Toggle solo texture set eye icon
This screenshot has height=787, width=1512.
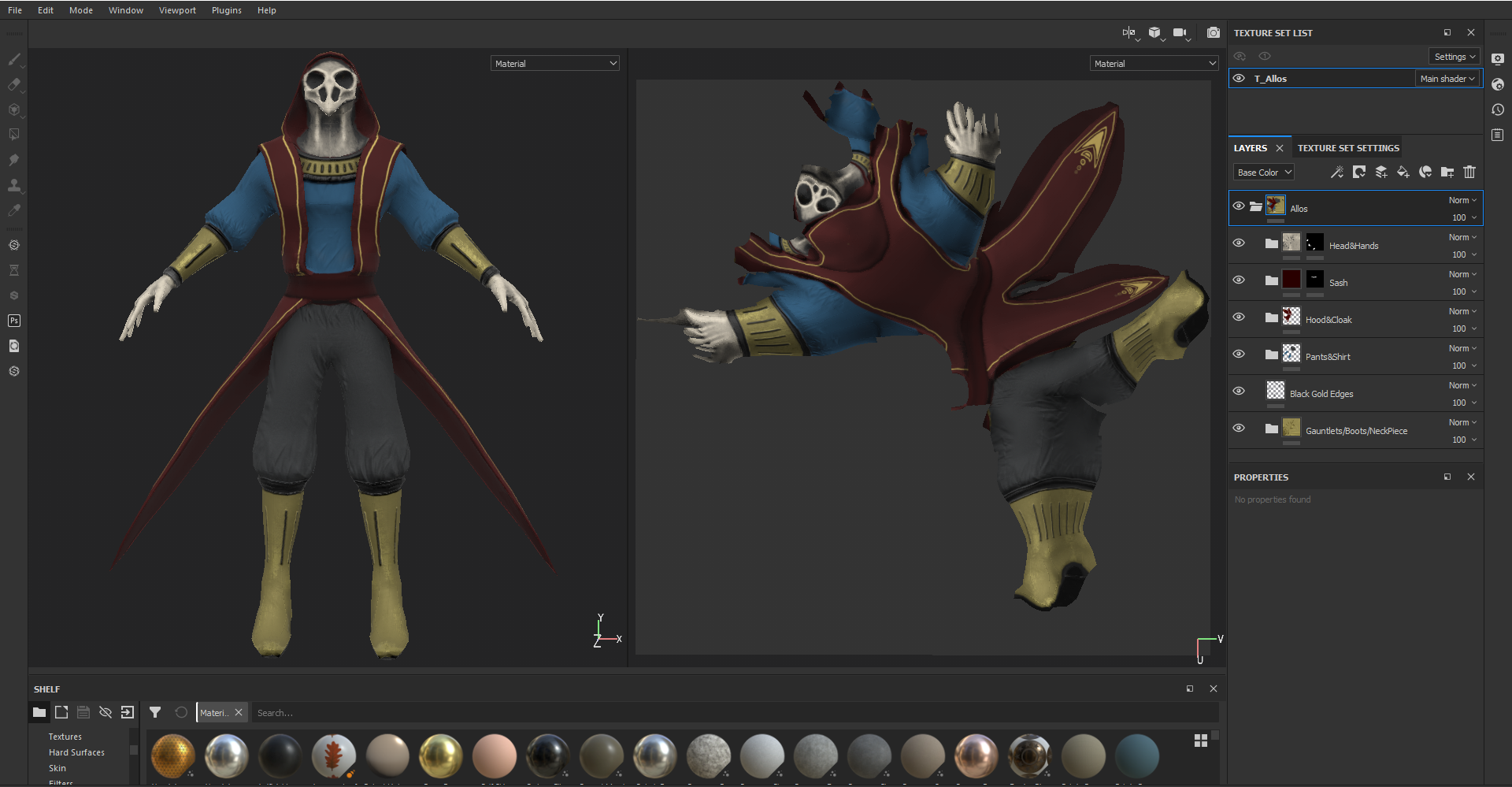(x=1265, y=56)
